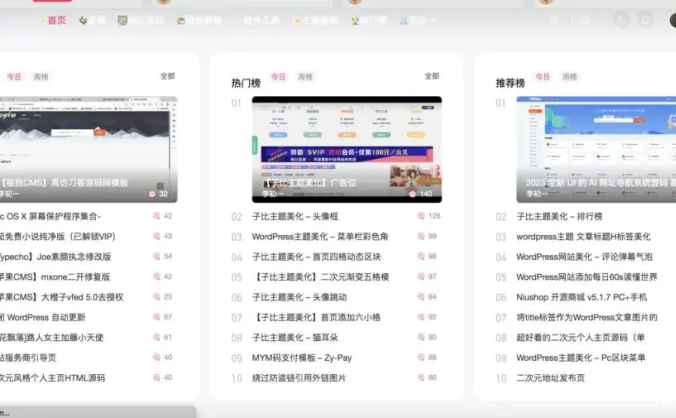Open wordpress主题 文章标题H标签美化
This screenshot has height=418, width=676.
point(583,237)
